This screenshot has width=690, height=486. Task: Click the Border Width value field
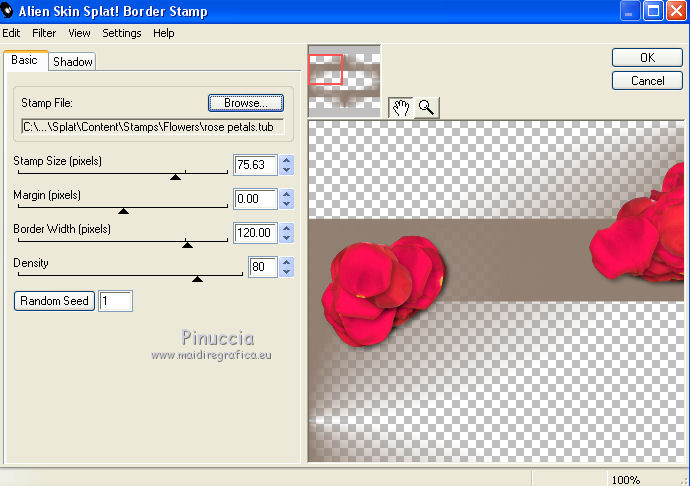coord(255,233)
